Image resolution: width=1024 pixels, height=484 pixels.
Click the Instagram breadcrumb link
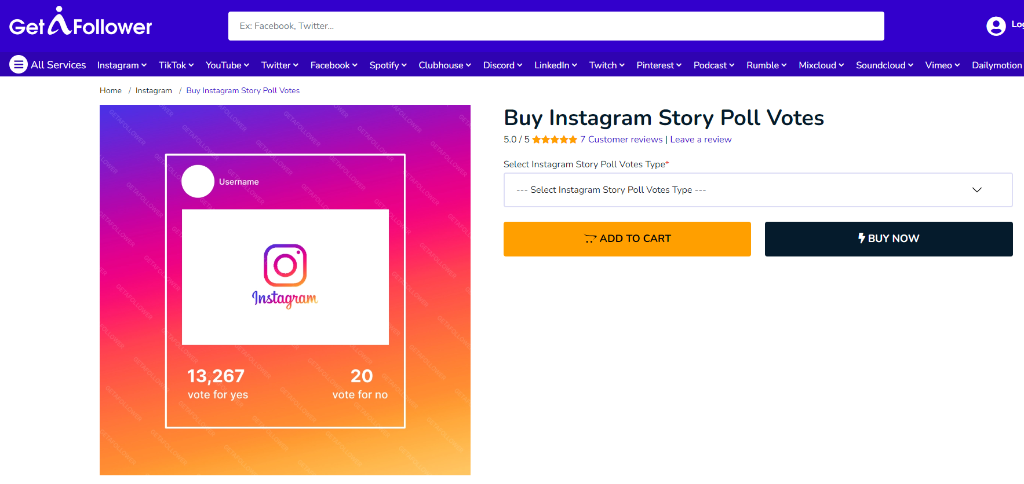pyautogui.click(x=153, y=91)
